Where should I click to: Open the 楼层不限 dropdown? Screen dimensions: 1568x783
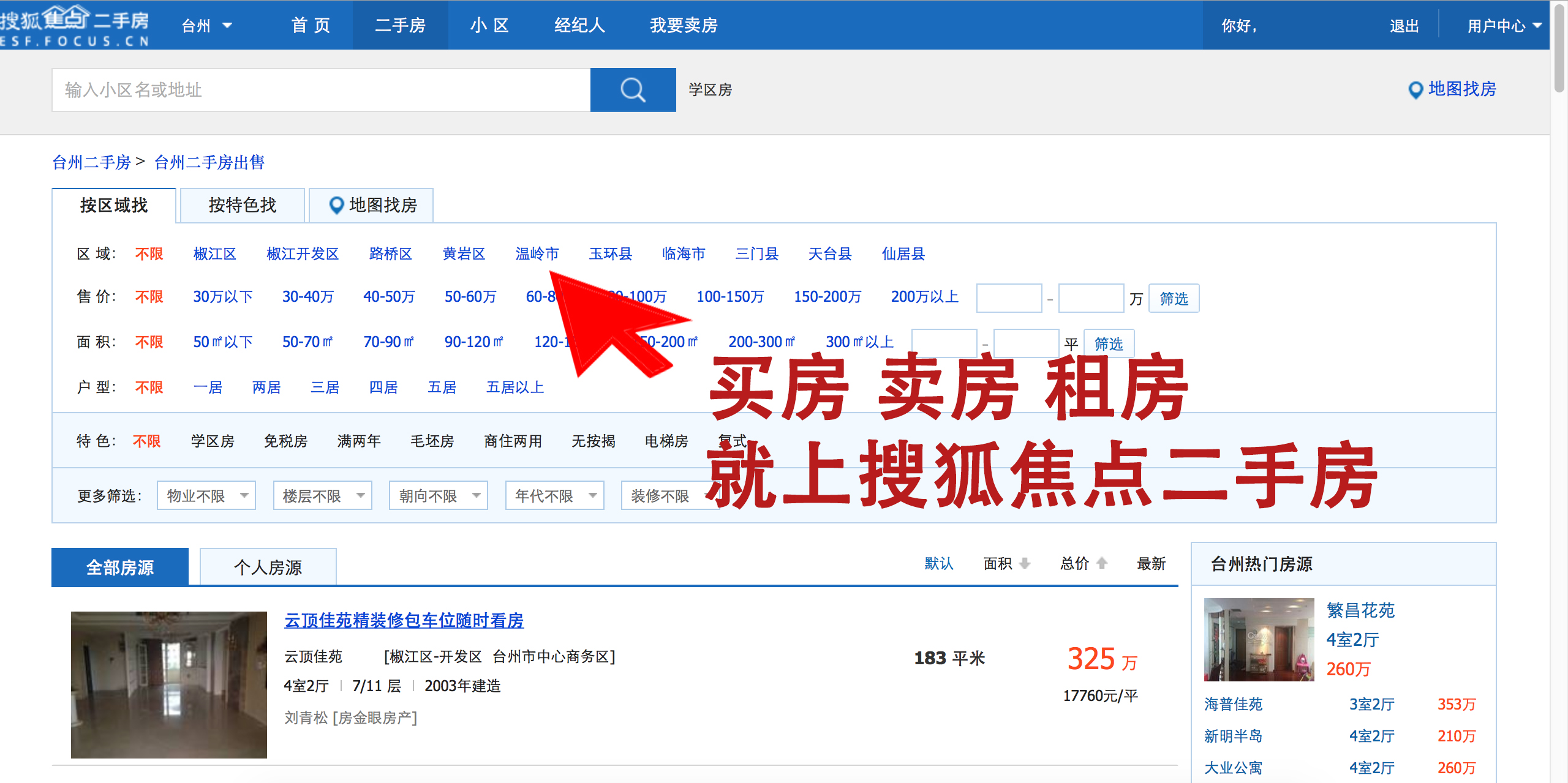[x=322, y=495]
